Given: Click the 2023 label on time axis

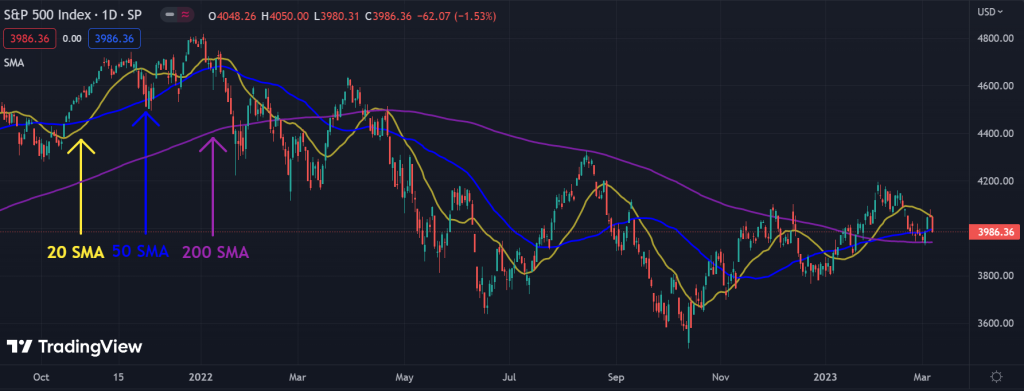Looking at the screenshot, I should click(x=825, y=377).
